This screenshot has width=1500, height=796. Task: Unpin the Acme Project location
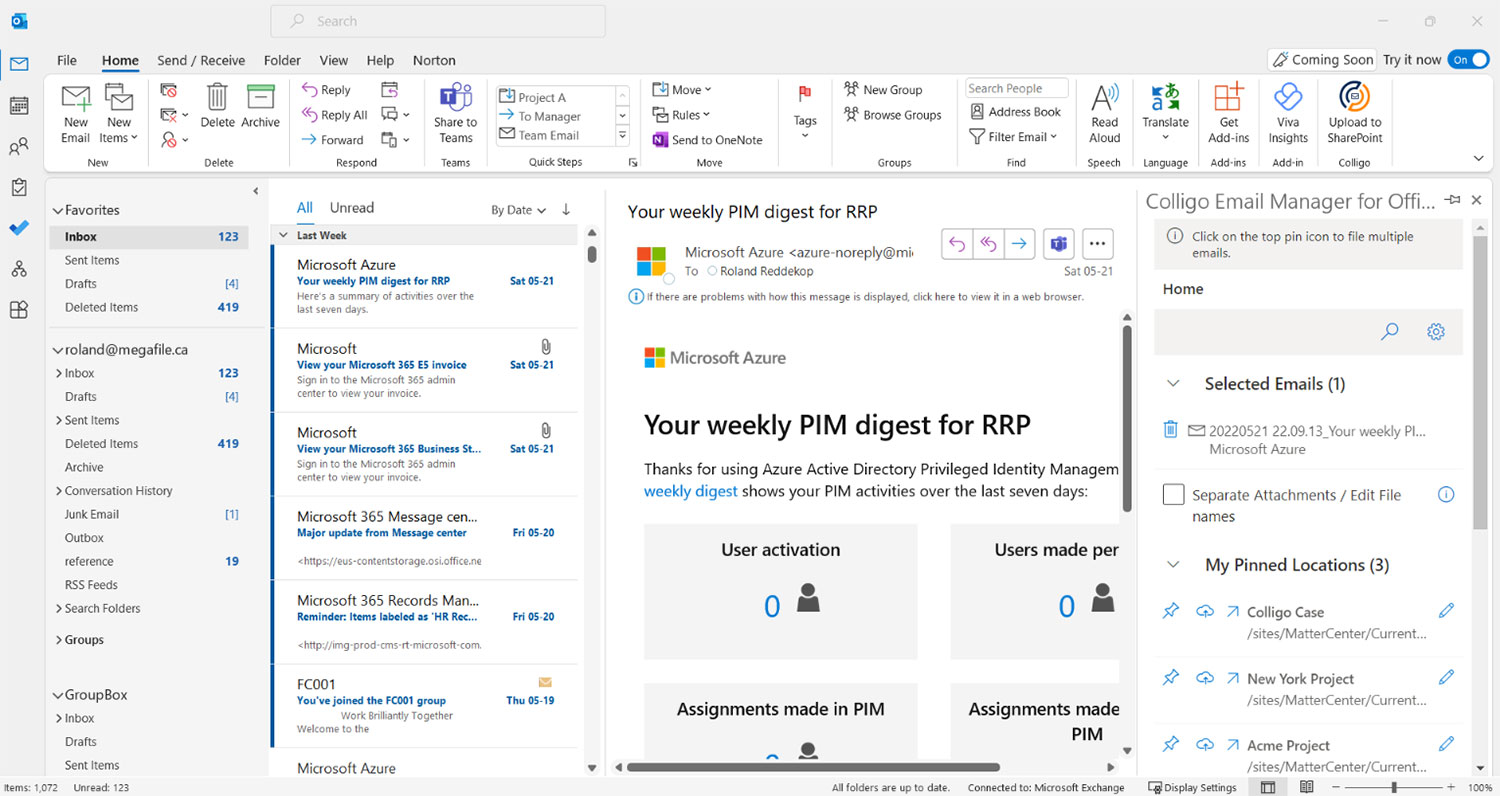click(1171, 744)
